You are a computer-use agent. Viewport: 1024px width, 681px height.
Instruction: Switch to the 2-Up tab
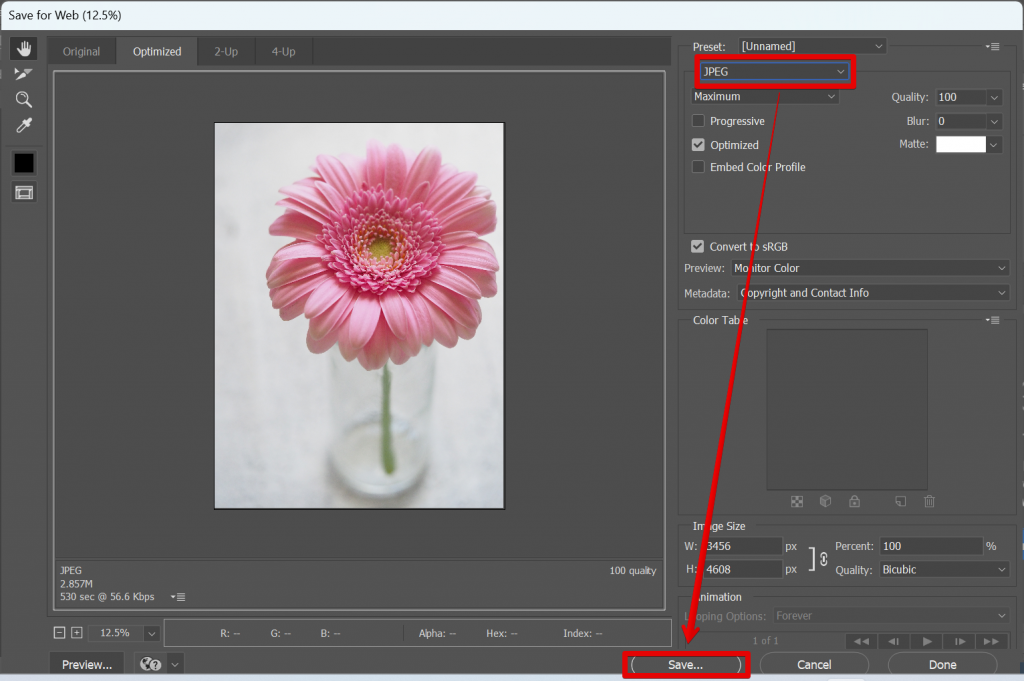pyautogui.click(x=226, y=50)
